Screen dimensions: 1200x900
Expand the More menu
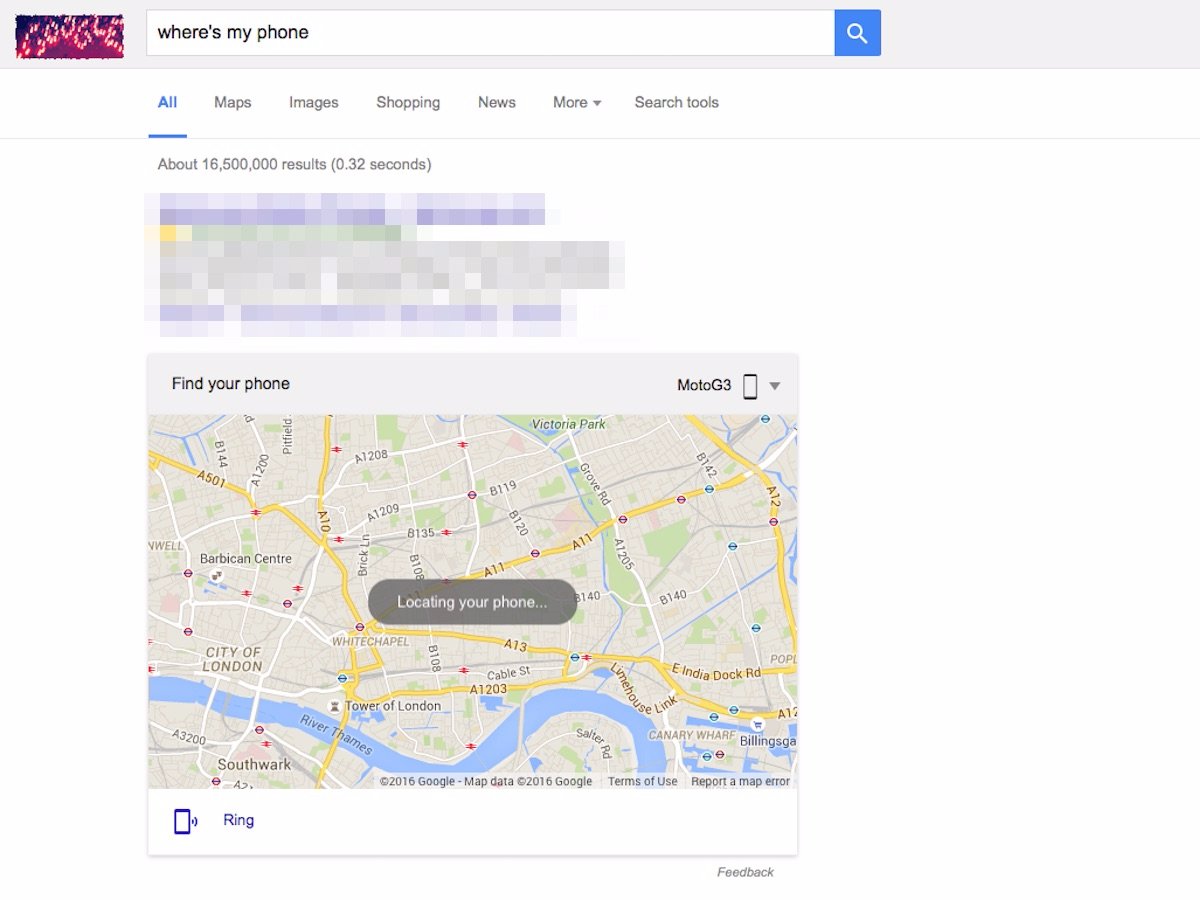[x=577, y=102]
